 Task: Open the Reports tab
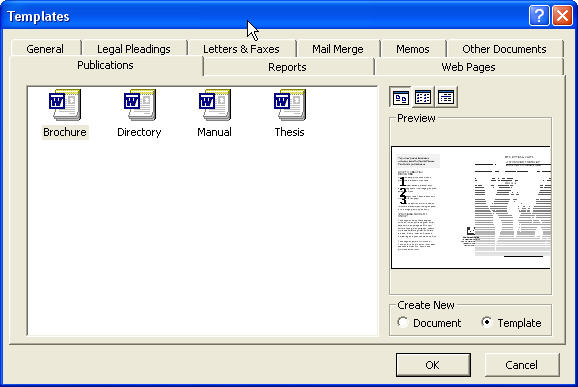tap(288, 67)
